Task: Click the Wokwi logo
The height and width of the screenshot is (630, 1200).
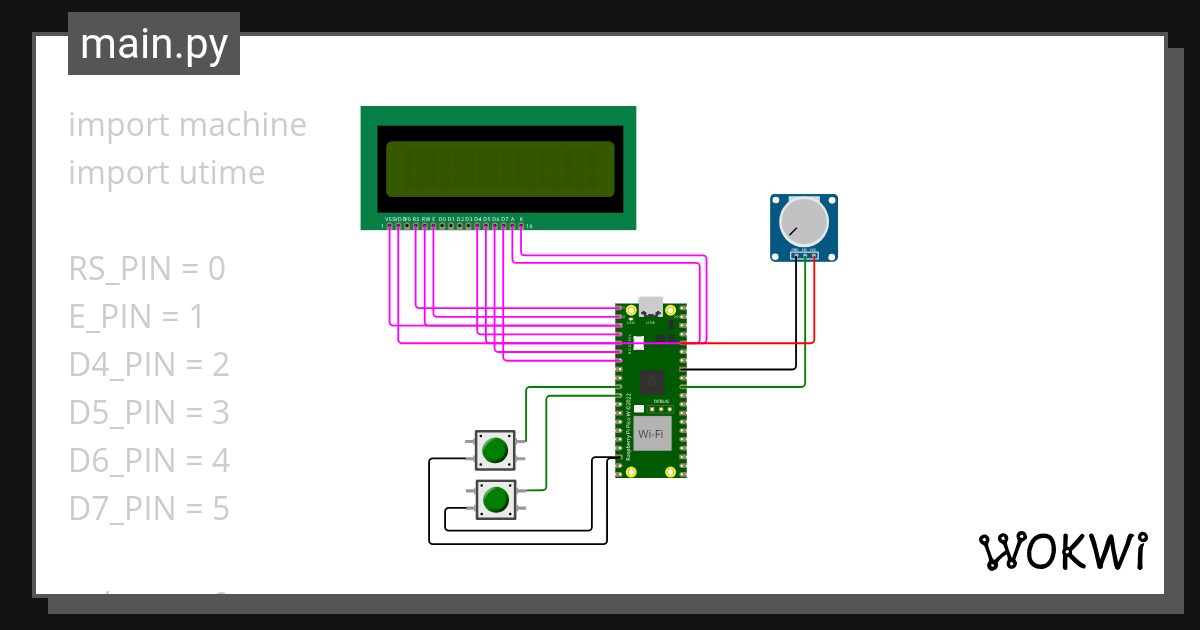Action: pos(1065,550)
